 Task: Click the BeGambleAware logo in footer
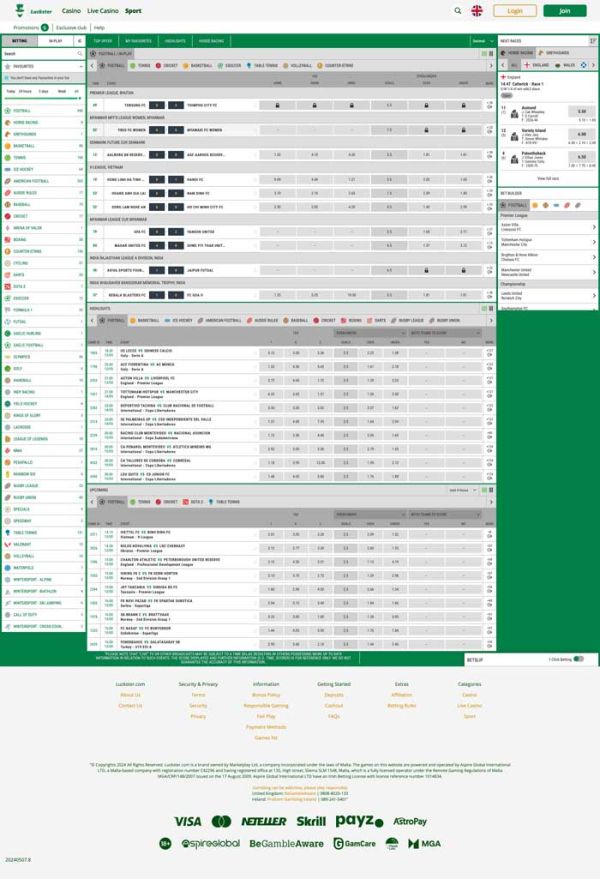pyautogui.click(x=286, y=843)
